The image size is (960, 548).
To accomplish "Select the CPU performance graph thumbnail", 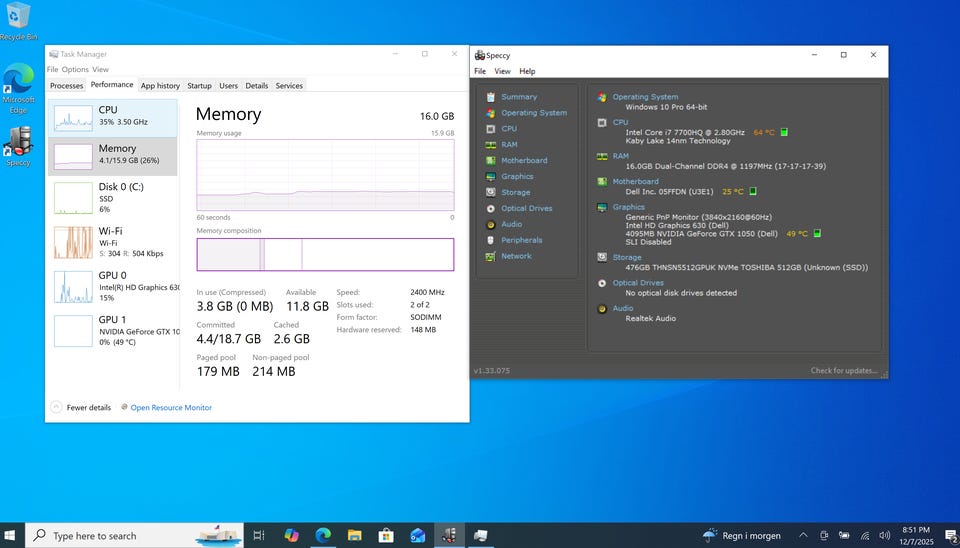I will [74, 120].
